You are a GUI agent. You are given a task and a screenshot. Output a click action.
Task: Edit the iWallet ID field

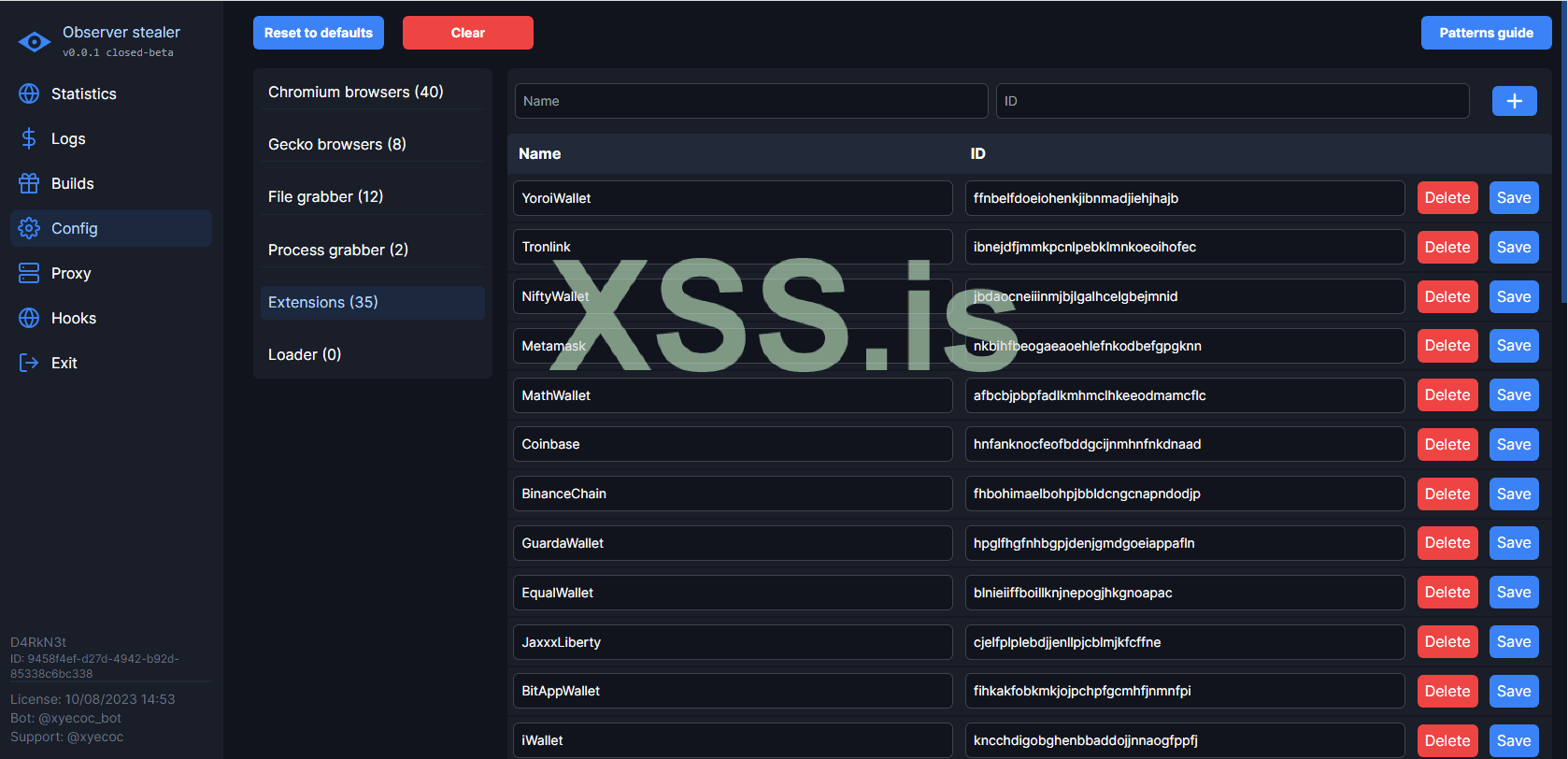1185,740
